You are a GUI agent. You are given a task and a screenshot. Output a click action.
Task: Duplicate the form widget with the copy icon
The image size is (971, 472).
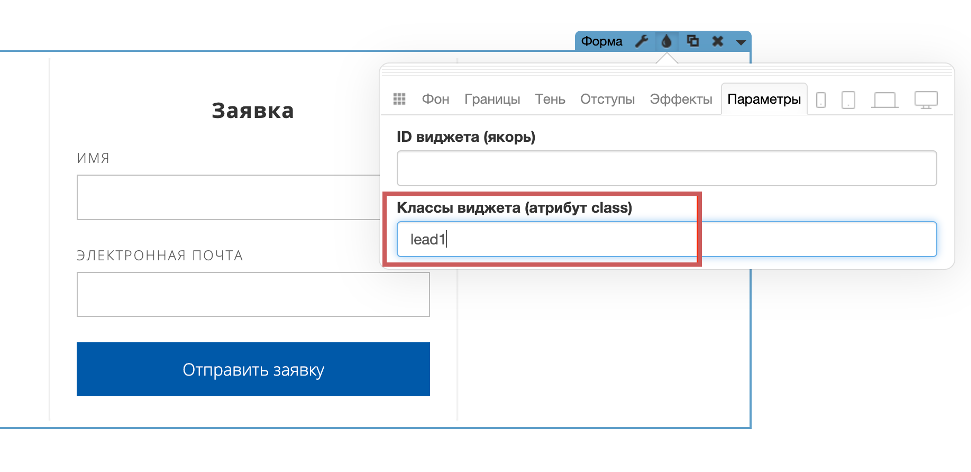692,41
